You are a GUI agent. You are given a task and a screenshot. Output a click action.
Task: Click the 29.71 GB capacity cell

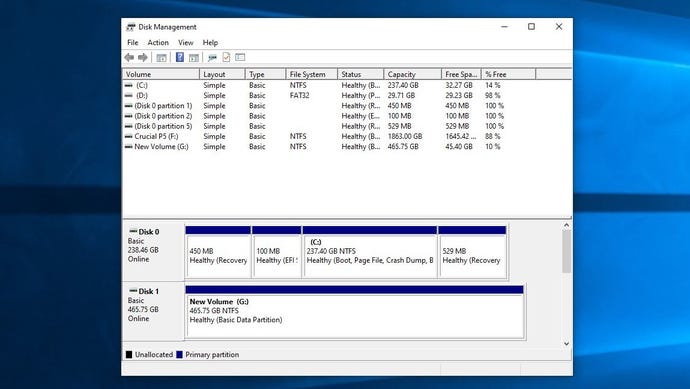(401, 95)
